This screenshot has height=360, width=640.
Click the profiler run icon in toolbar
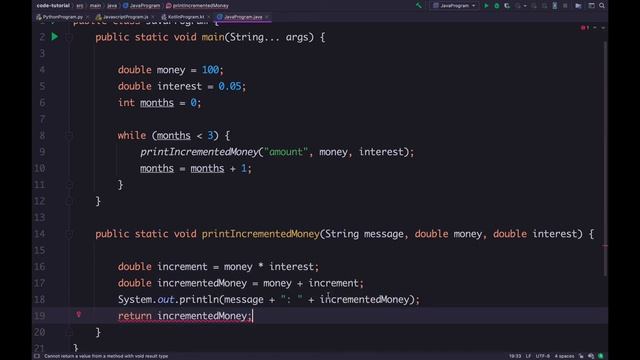pos(518,6)
